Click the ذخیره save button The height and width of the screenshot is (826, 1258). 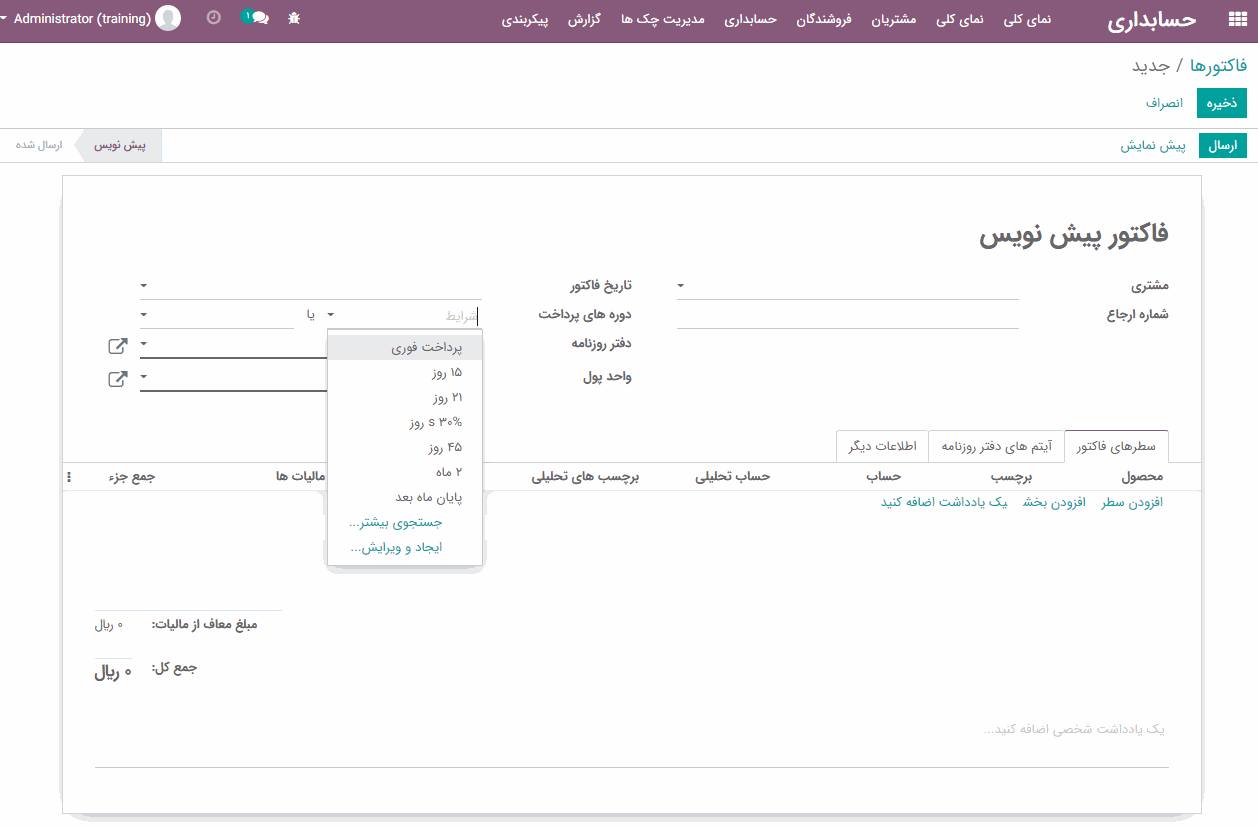tap(1222, 103)
